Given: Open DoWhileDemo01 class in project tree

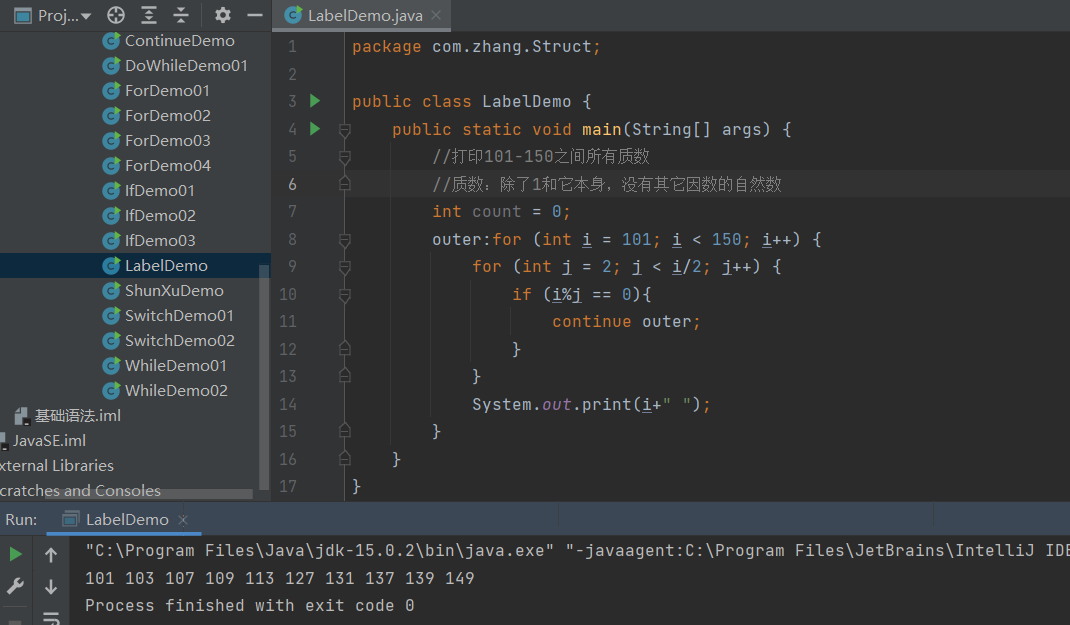Looking at the screenshot, I should click(x=186, y=66).
